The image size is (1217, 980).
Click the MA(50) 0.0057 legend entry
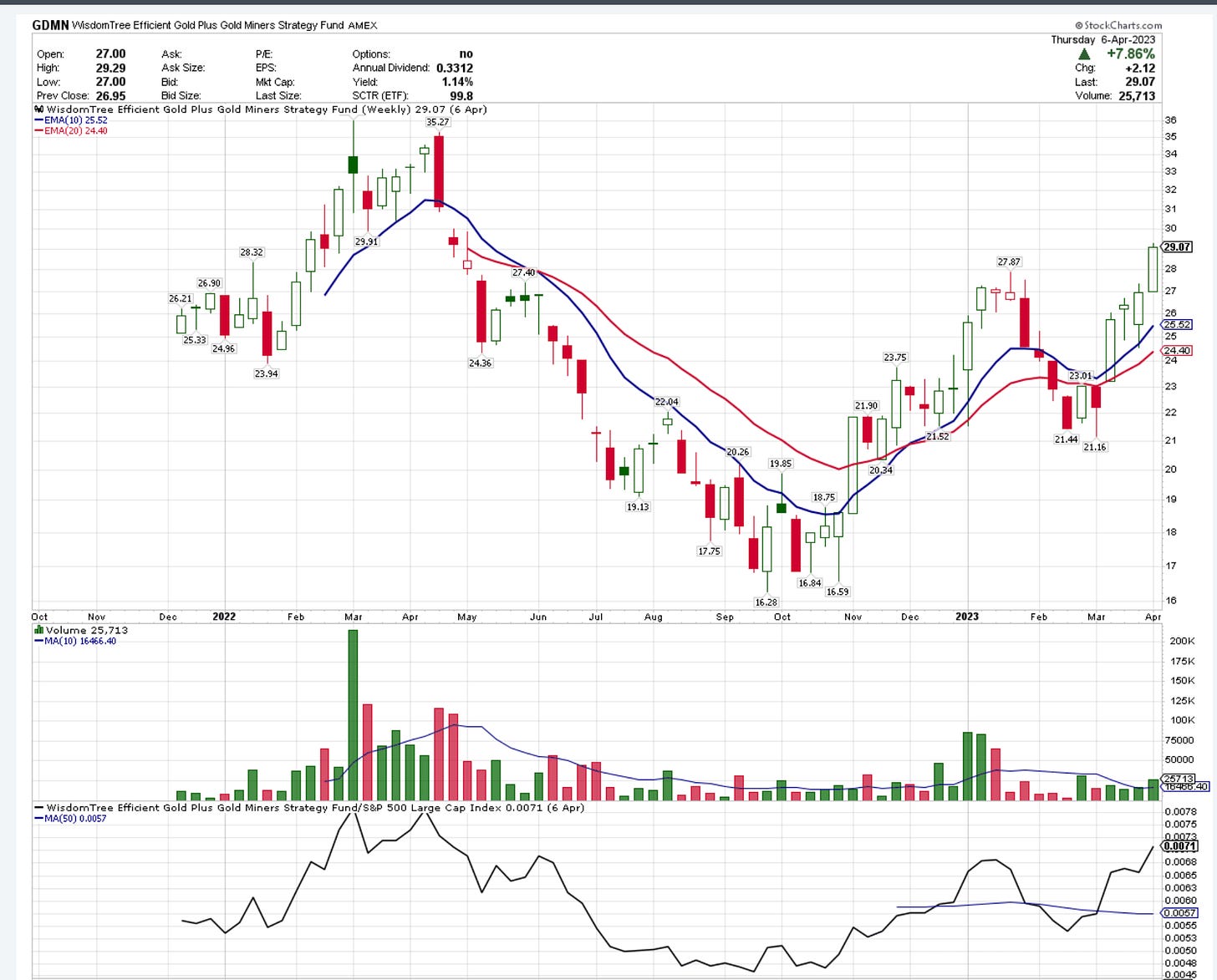click(70, 819)
